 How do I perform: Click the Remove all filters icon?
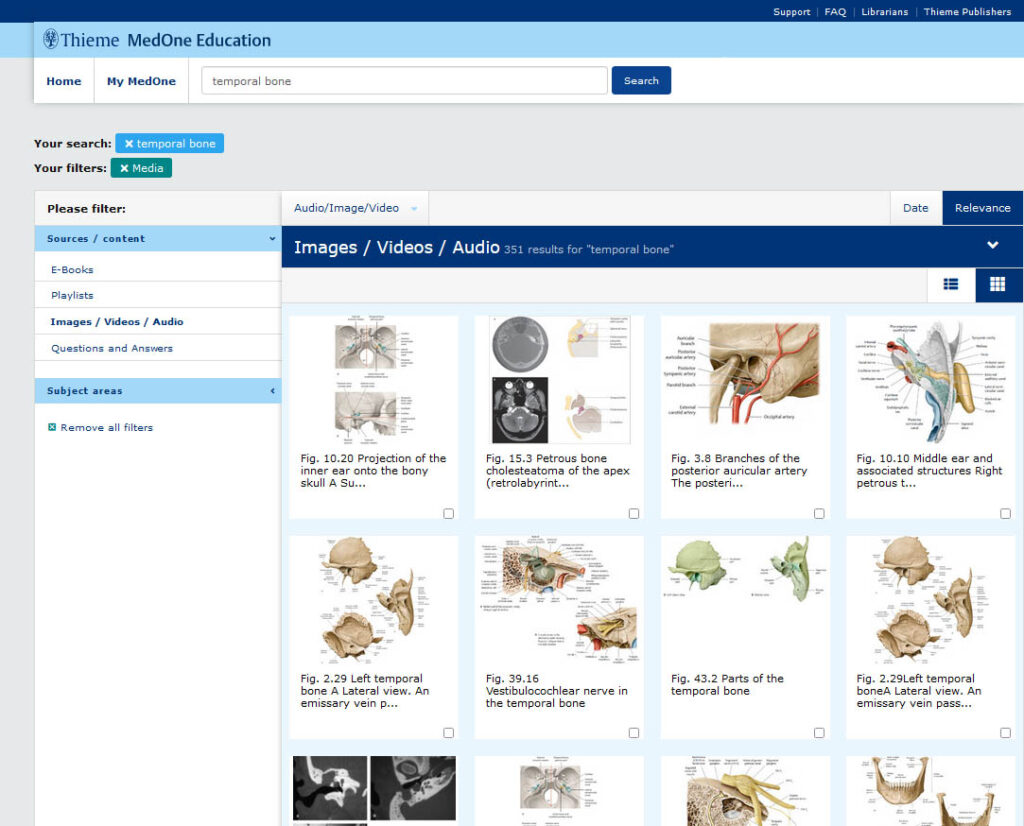click(52, 427)
